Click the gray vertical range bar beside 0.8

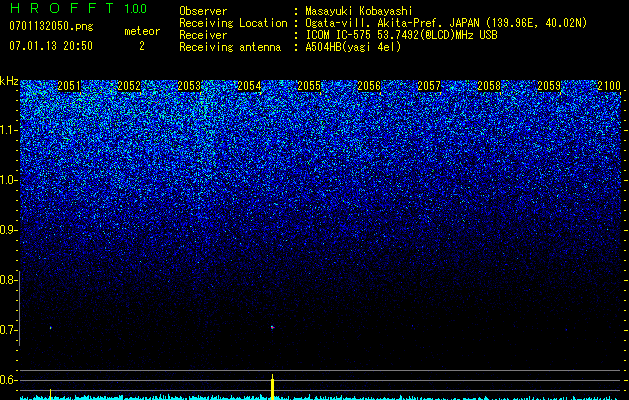20,308
